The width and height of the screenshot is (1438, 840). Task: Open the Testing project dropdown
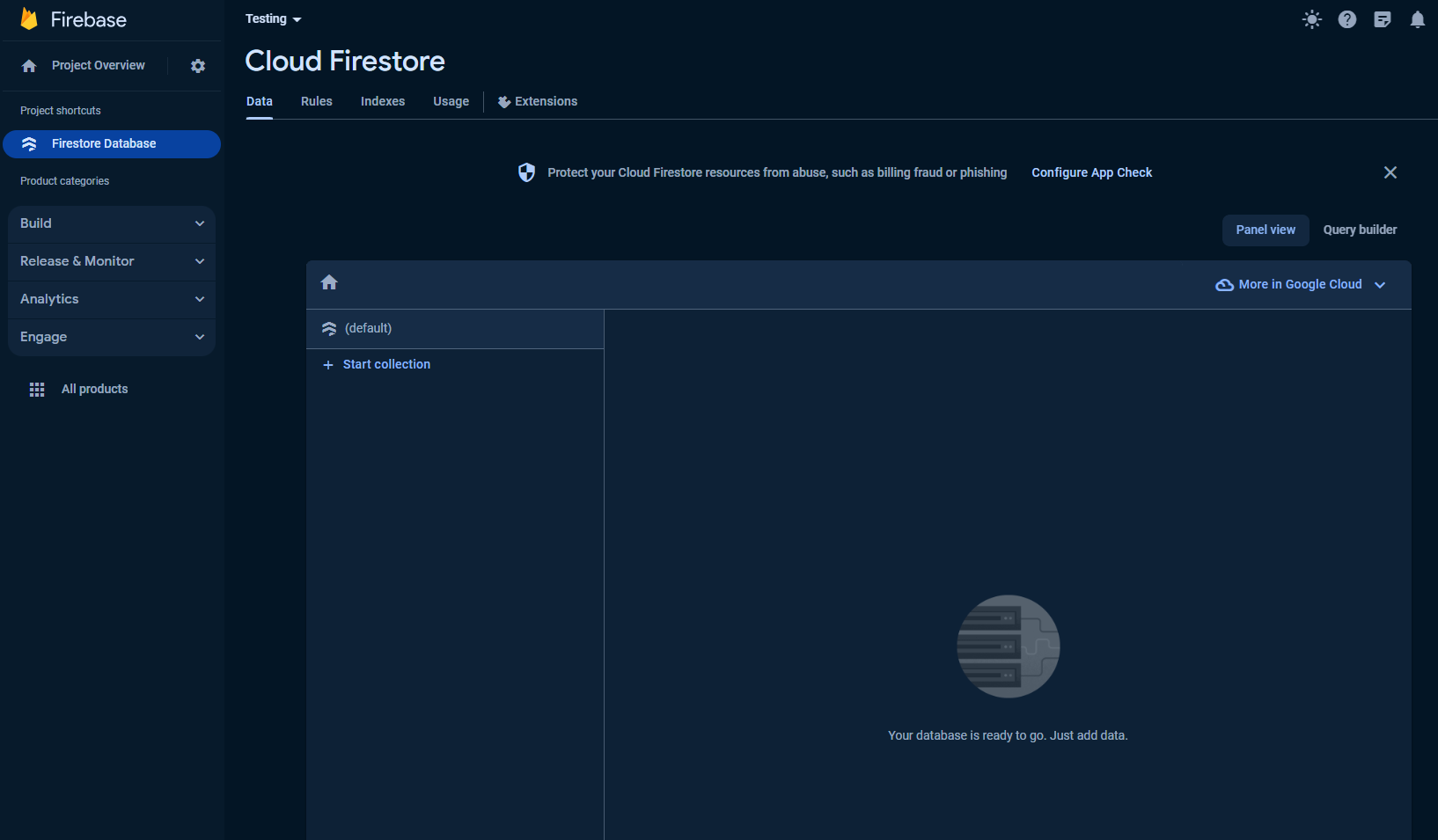point(274,18)
